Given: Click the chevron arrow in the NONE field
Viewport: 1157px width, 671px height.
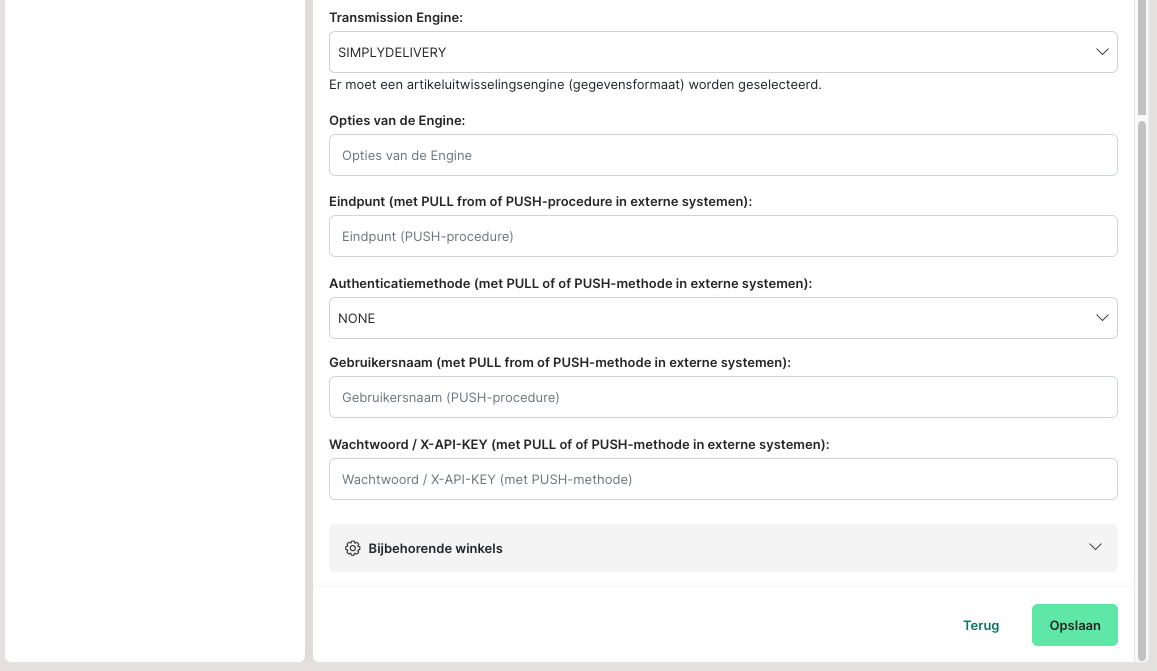Looking at the screenshot, I should click(1102, 318).
